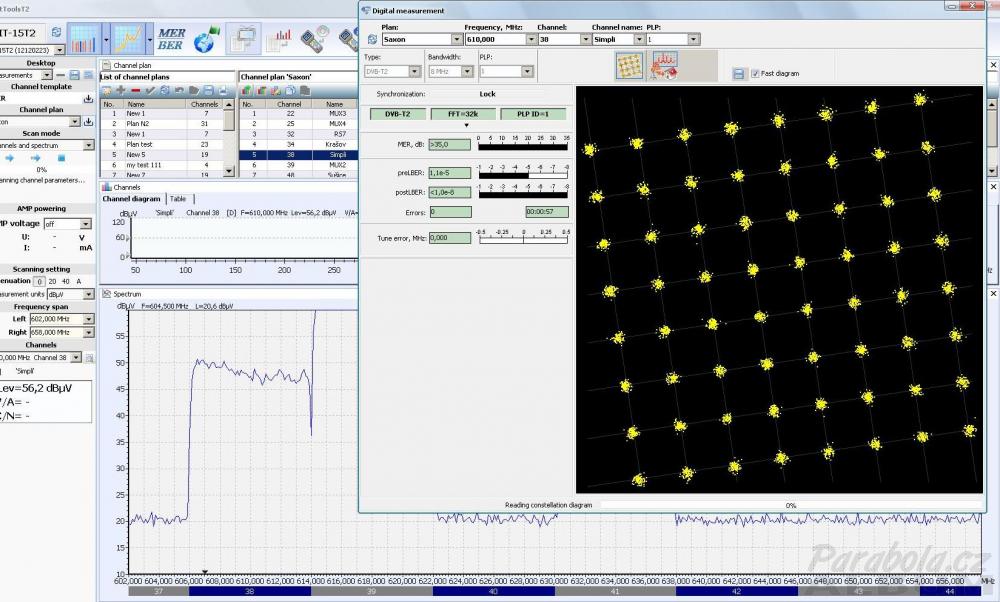The image size is (1000, 602).
Task: Click the Tune error MHz scale bar
Action: click(523, 239)
